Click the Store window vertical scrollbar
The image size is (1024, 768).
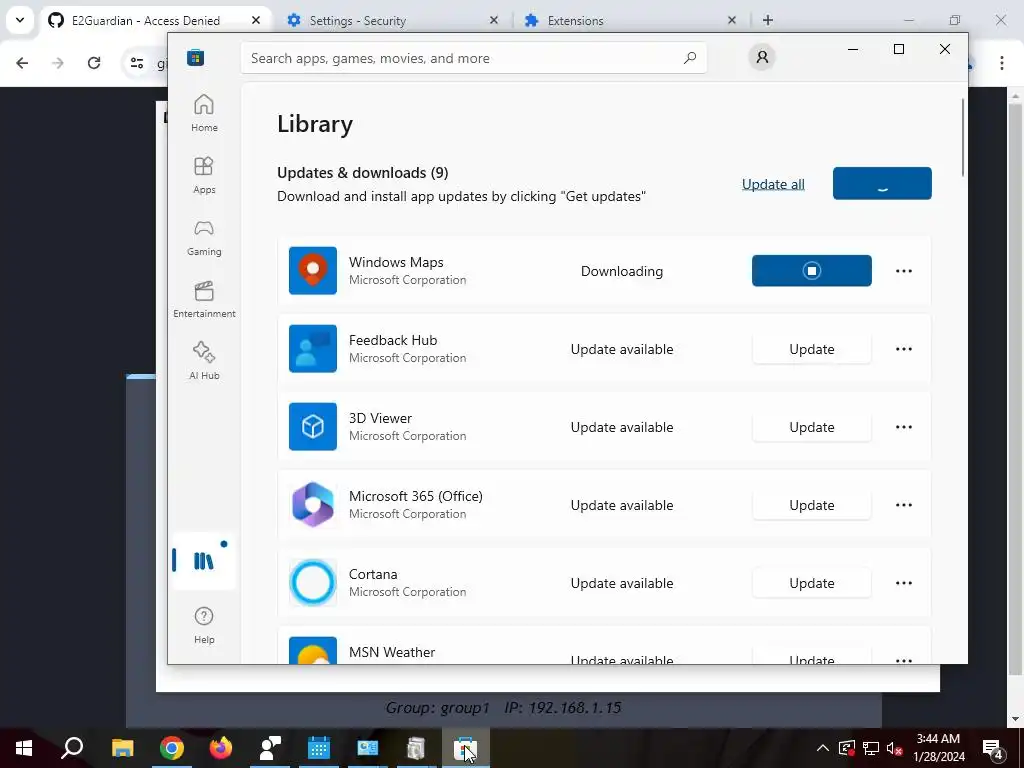coord(963,137)
